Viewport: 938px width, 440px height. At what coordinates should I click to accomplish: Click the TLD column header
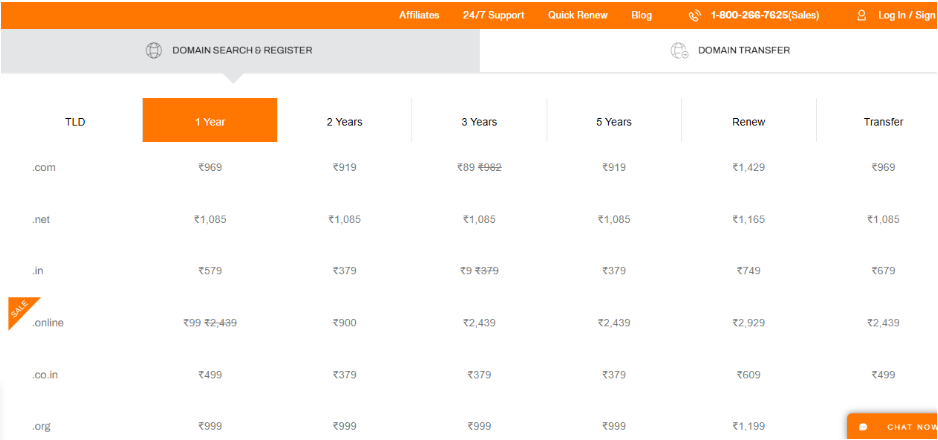click(75, 122)
